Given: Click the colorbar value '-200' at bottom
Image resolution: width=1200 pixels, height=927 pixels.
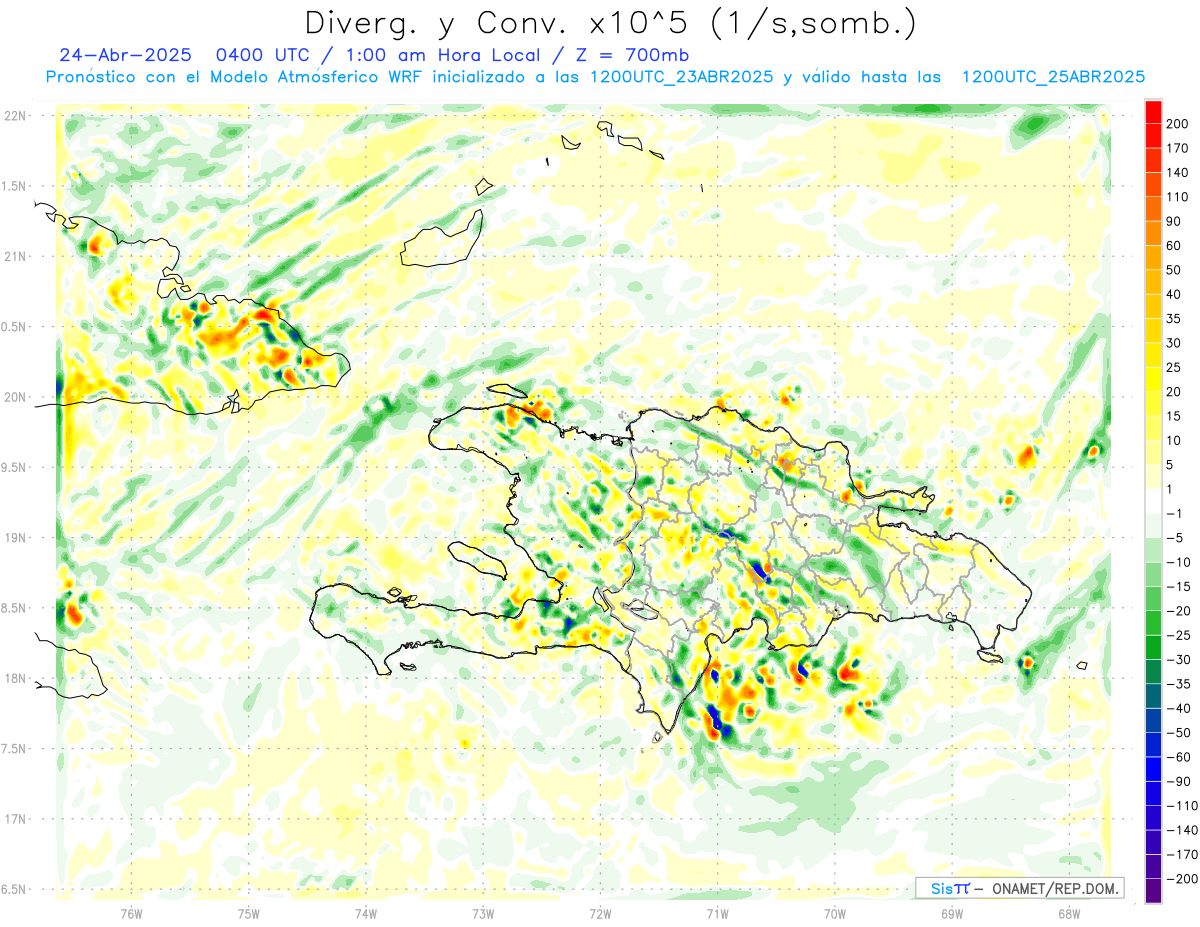Looking at the screenshot, I should click(1180, 880).
